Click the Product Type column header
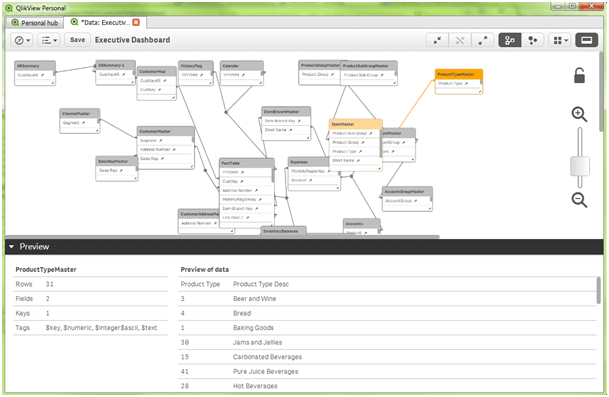 tap(200, 284)
